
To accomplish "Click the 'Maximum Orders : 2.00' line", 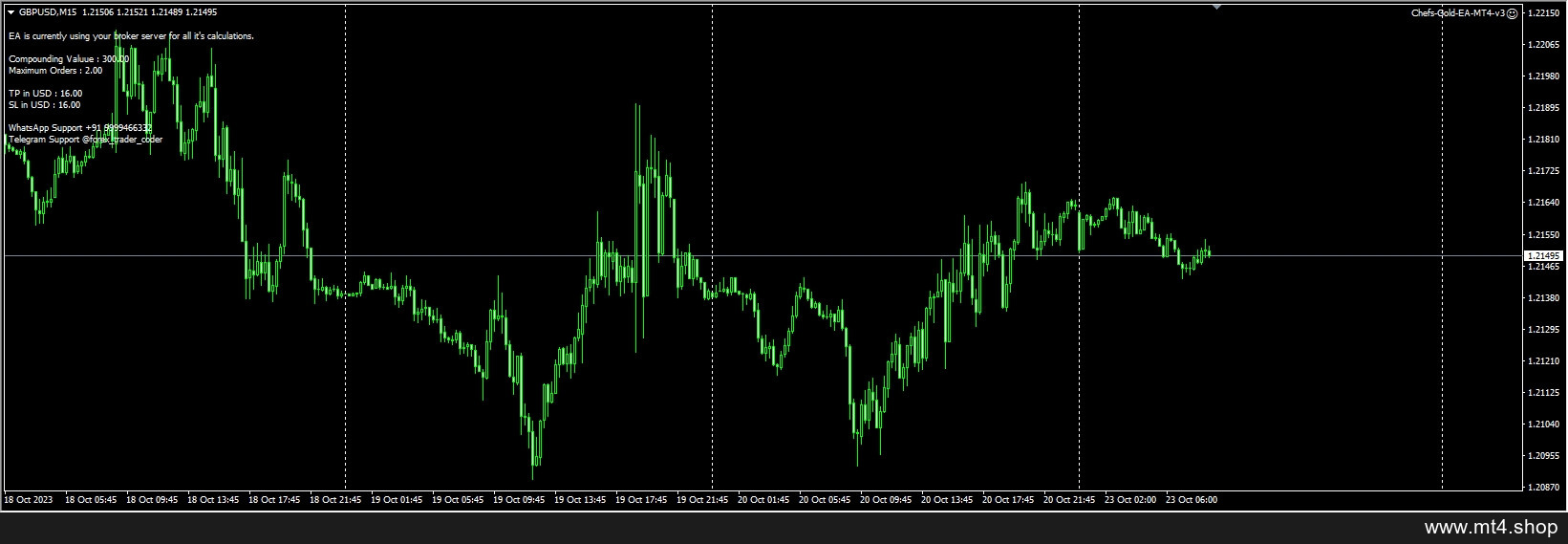I will [x=55, y=71].
